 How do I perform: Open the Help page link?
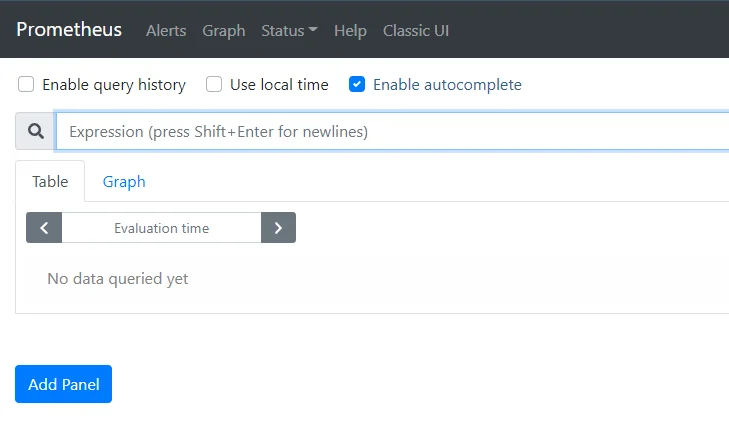click(x=350, y=31)
